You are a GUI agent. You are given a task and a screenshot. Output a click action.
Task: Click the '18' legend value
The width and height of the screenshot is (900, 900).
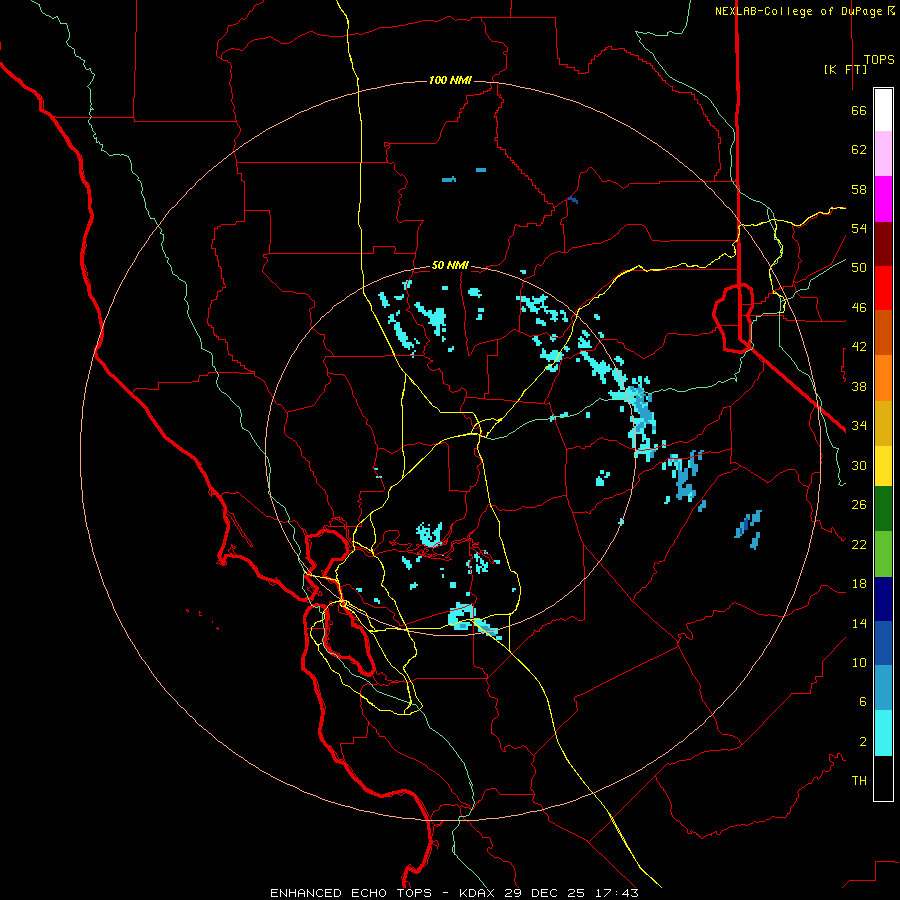(859, 584)
